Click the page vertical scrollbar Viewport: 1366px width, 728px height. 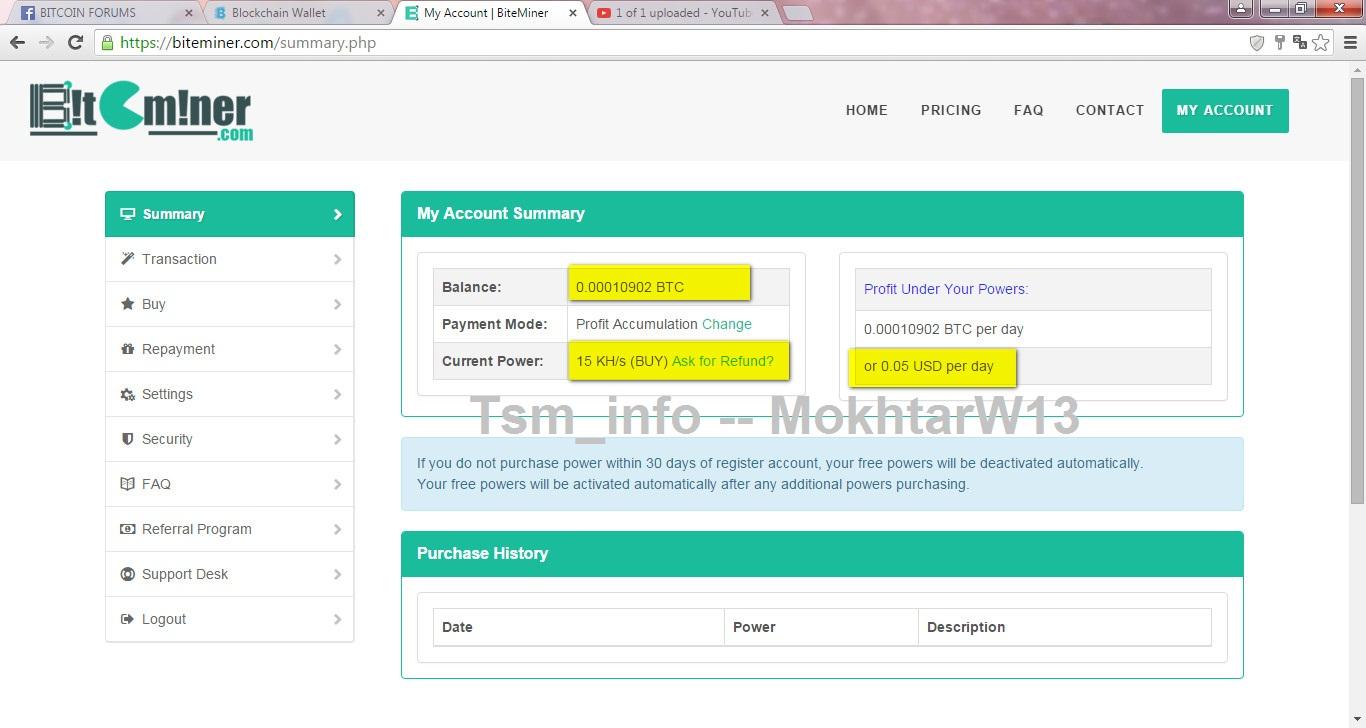[1357, 290]
